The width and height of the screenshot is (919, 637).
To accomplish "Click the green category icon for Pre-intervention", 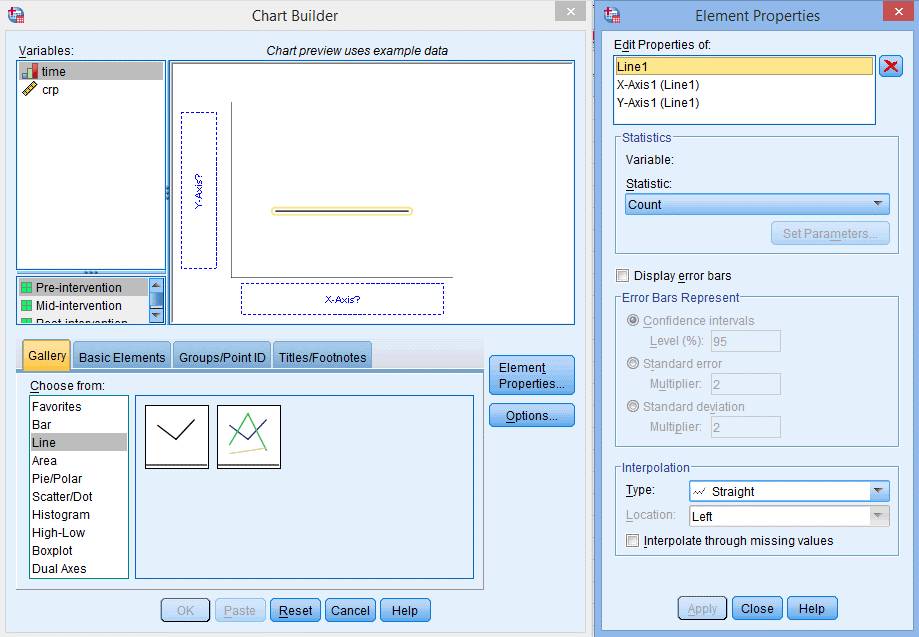I will (x=26, y=288).
